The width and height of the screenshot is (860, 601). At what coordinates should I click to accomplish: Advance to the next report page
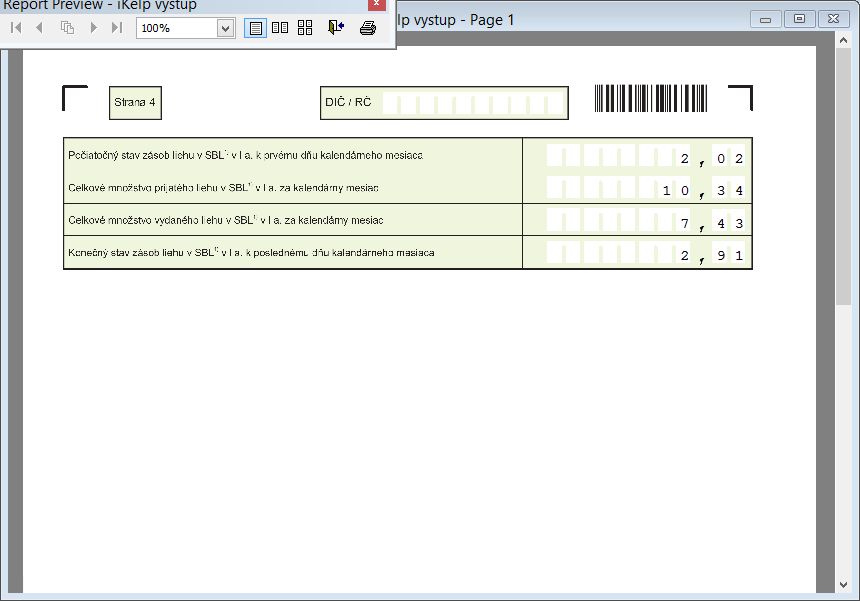click(94, 28)
